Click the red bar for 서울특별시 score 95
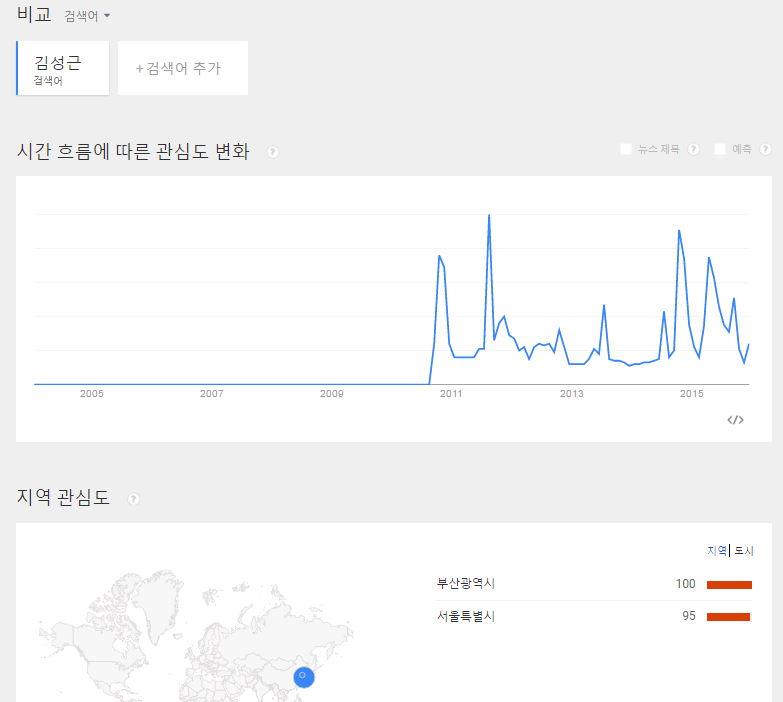Image resolution: width=783 pixels, height=702 pixels. pos(728,617)
